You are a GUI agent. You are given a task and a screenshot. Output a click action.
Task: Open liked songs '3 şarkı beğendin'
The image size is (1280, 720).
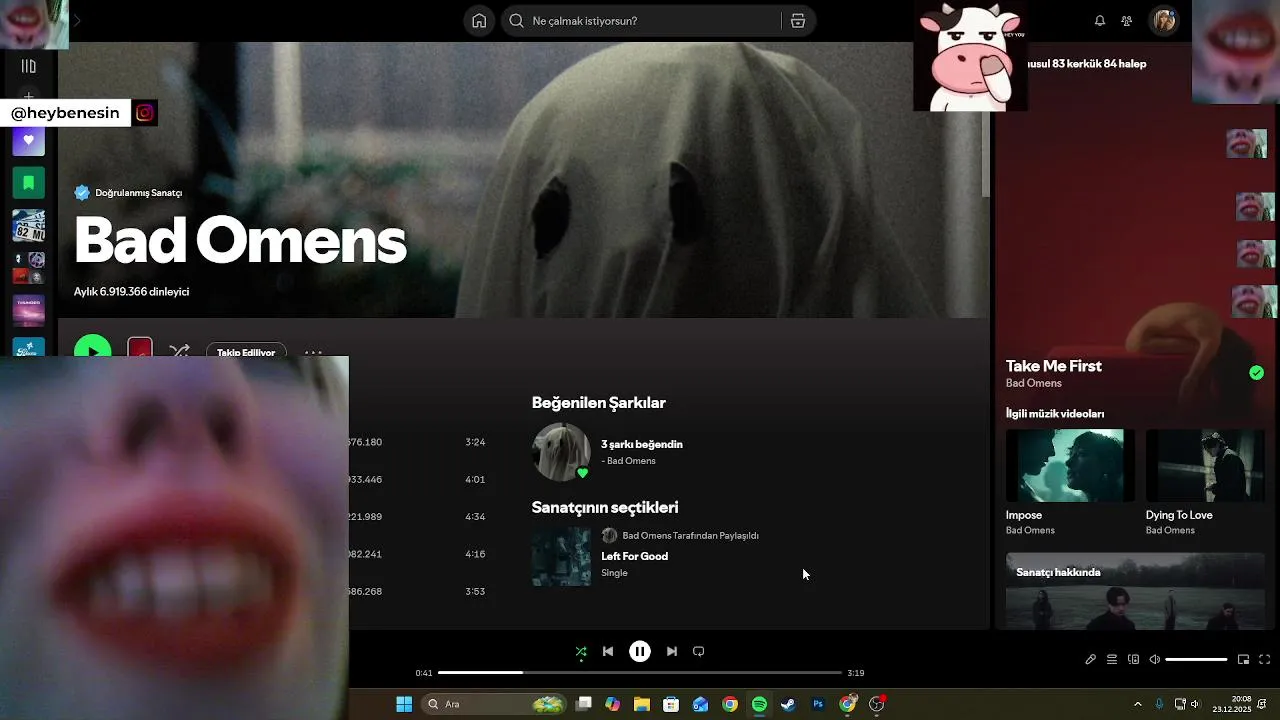point(642,444)
